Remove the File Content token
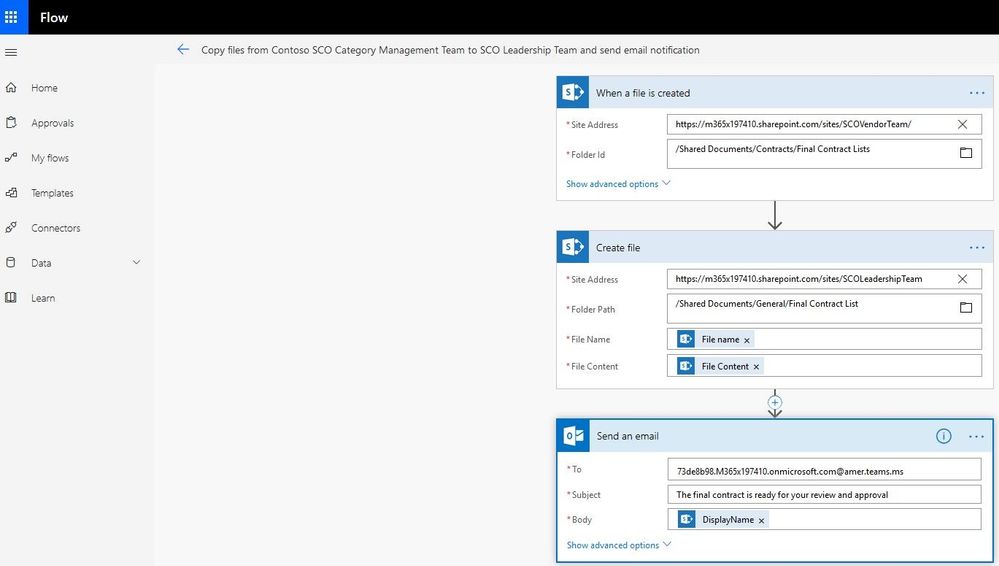Image resolution: width=999 pixels, height=566 pixels. [756, 367]
